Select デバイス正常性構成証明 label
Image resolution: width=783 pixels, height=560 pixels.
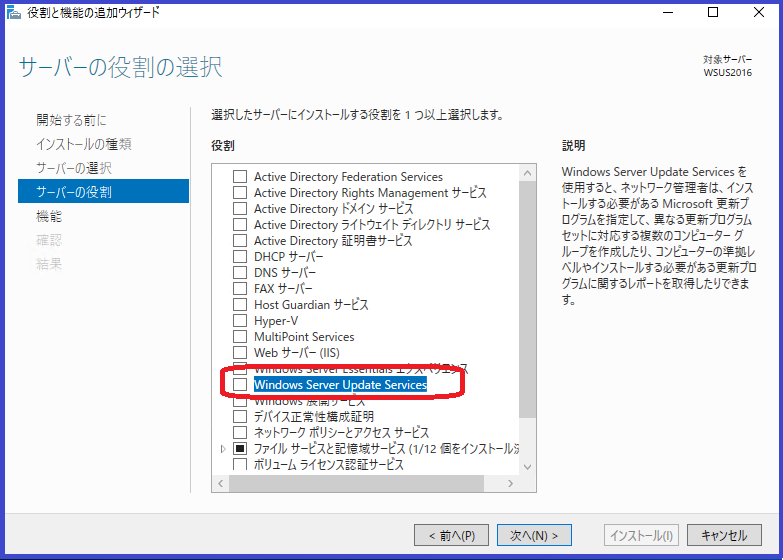314,417
